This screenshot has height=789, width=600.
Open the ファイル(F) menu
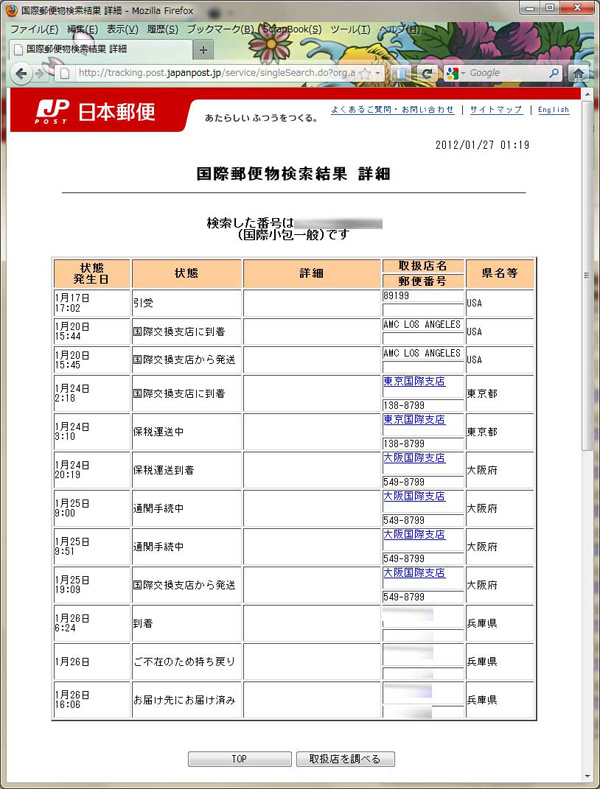pyautogui.click(x=34, y=29)
